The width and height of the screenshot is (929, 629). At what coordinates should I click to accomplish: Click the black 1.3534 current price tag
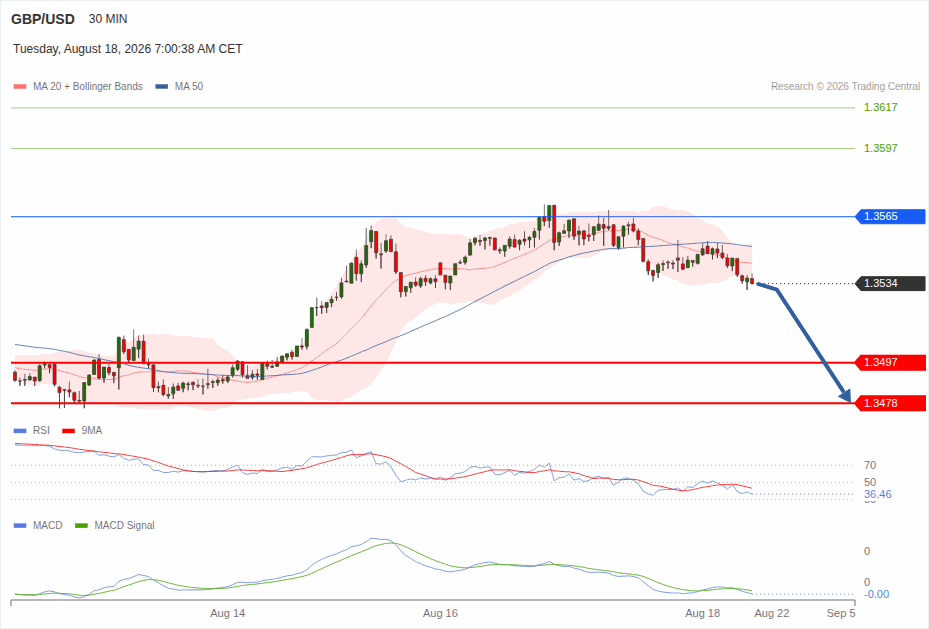click(x=890, y=283)
